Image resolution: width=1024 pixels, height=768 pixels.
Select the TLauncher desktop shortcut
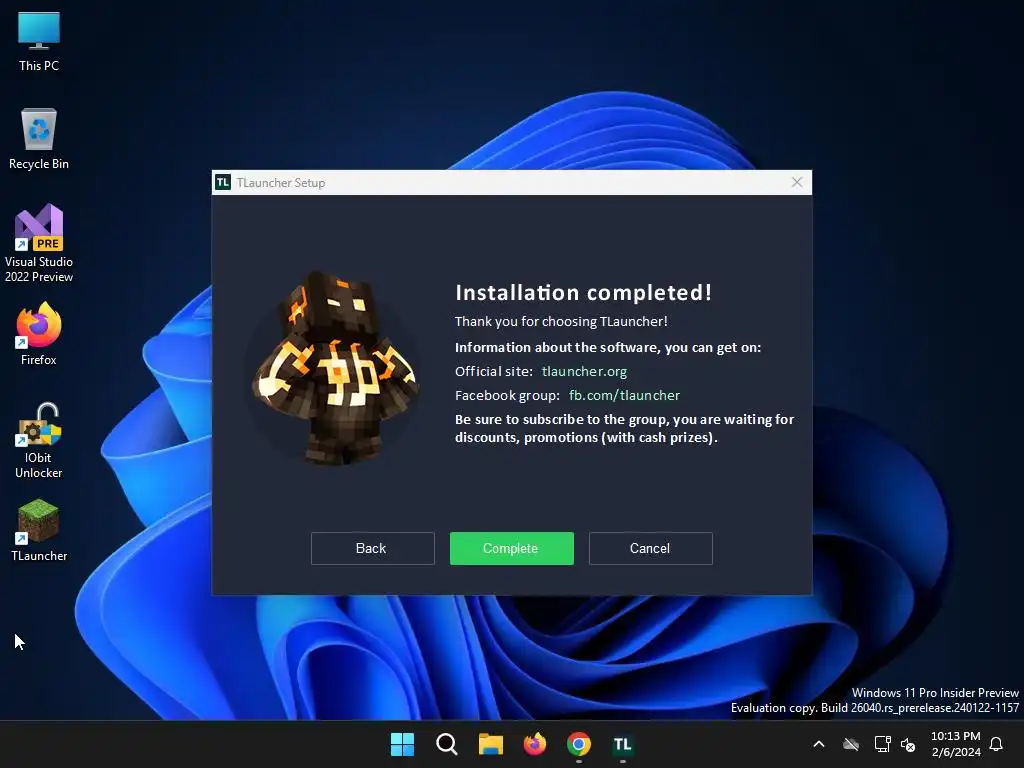point(39,530)
